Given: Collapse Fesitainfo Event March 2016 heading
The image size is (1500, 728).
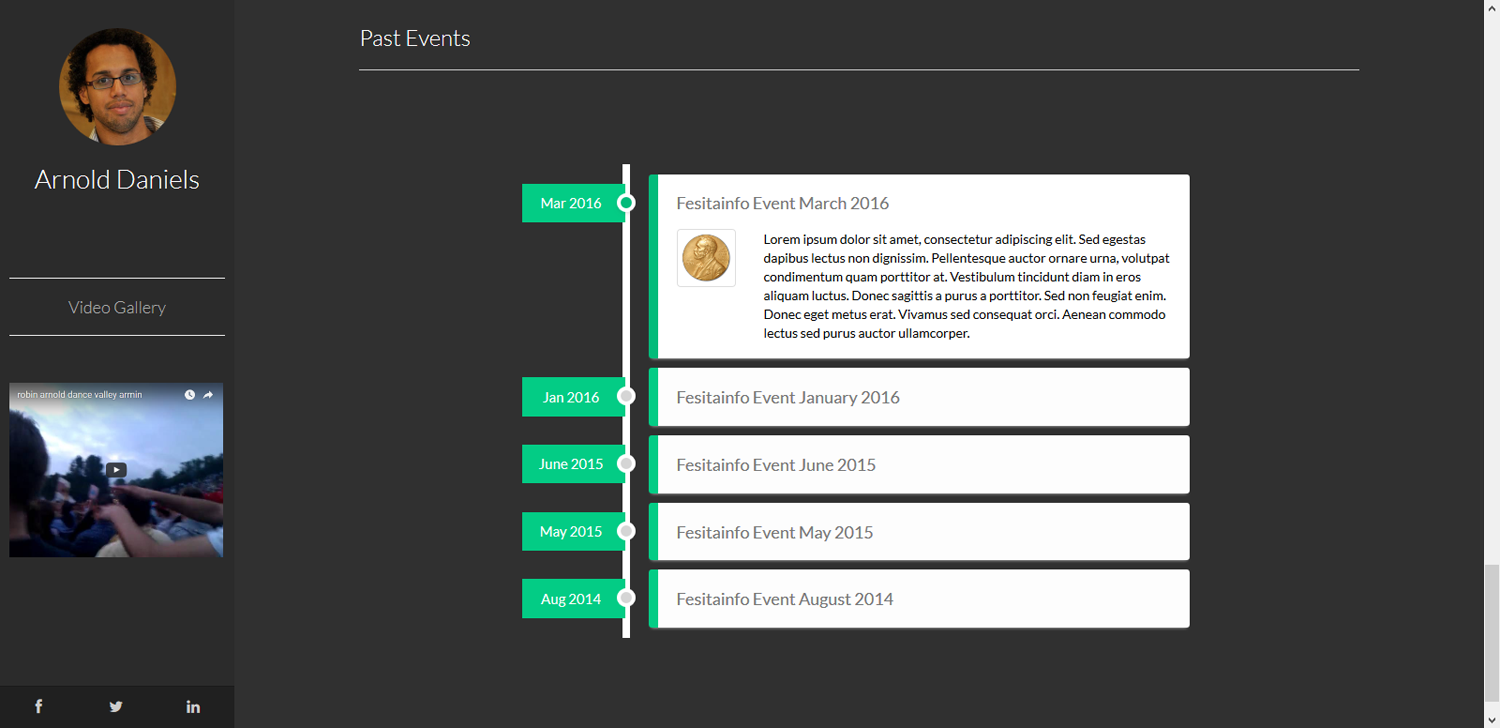Looking at the screenshot, I should pyautogui.click(x=782, y=203).
